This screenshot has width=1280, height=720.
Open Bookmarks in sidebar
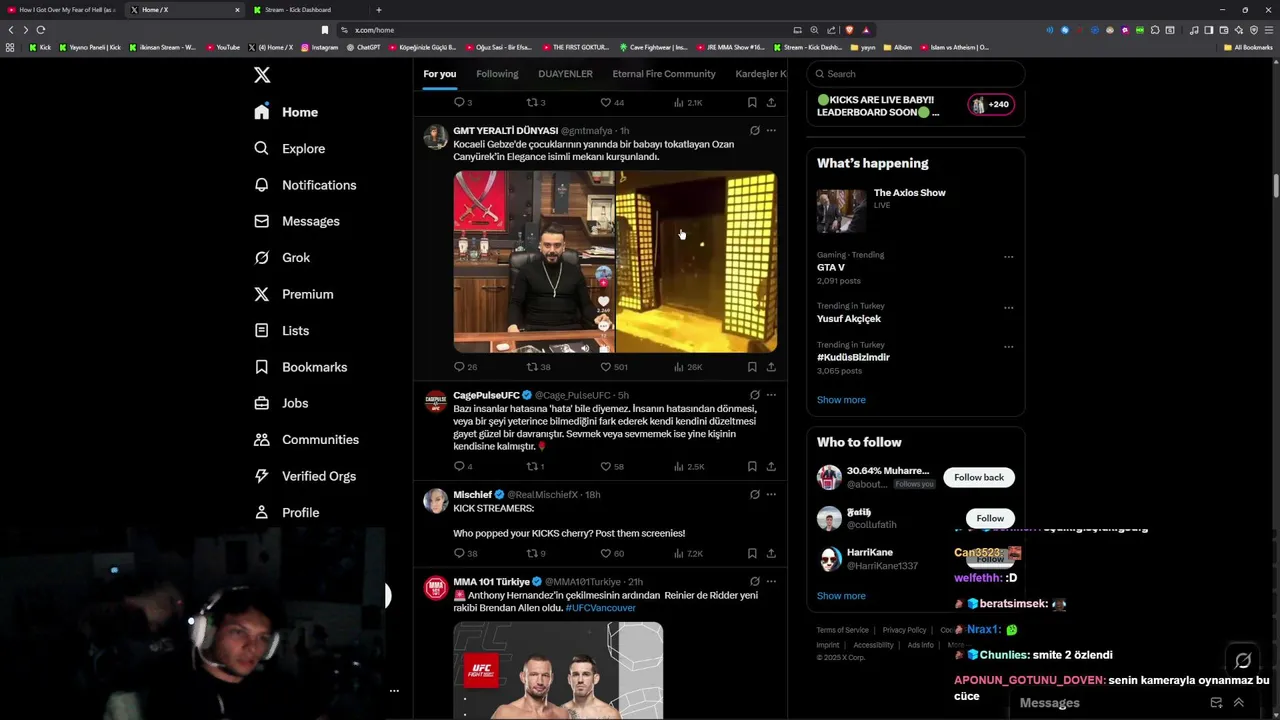point(301,367)
